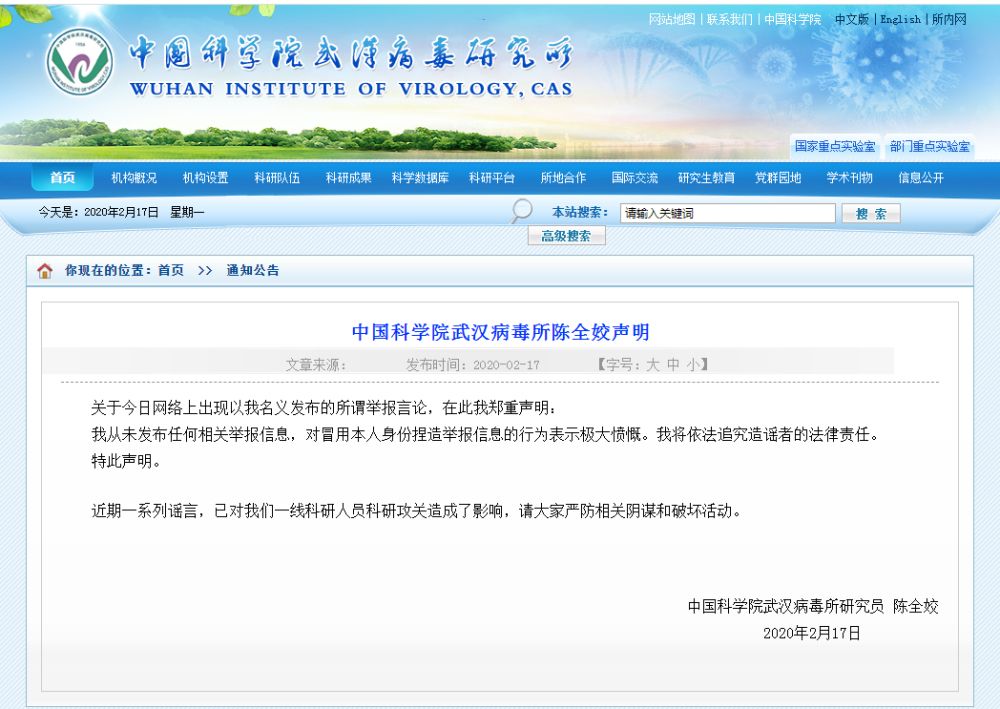Open the 机构设置 menu
This screenshot has height=709, width=1000.
tap(205, 178)
